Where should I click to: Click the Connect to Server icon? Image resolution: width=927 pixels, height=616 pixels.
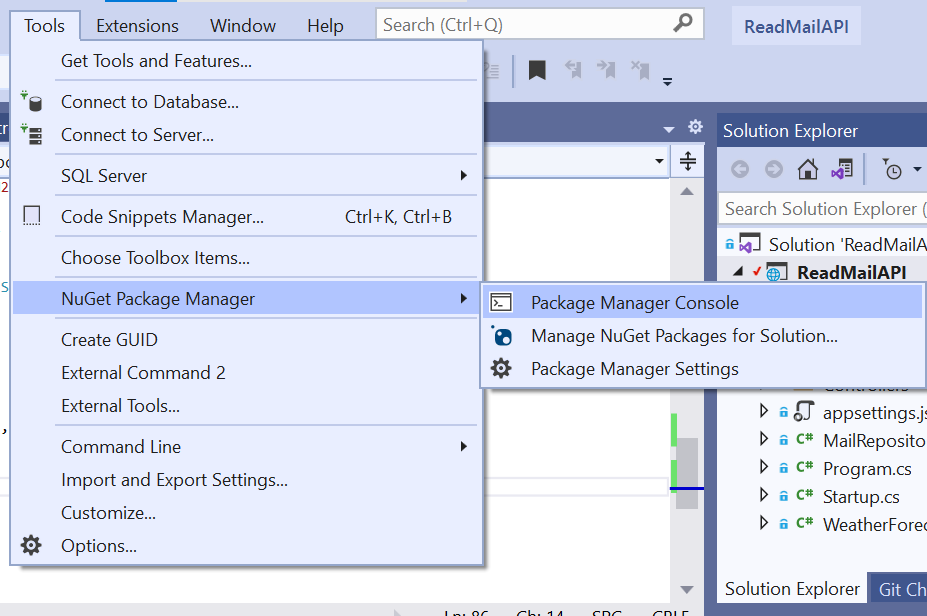(32, 135)
